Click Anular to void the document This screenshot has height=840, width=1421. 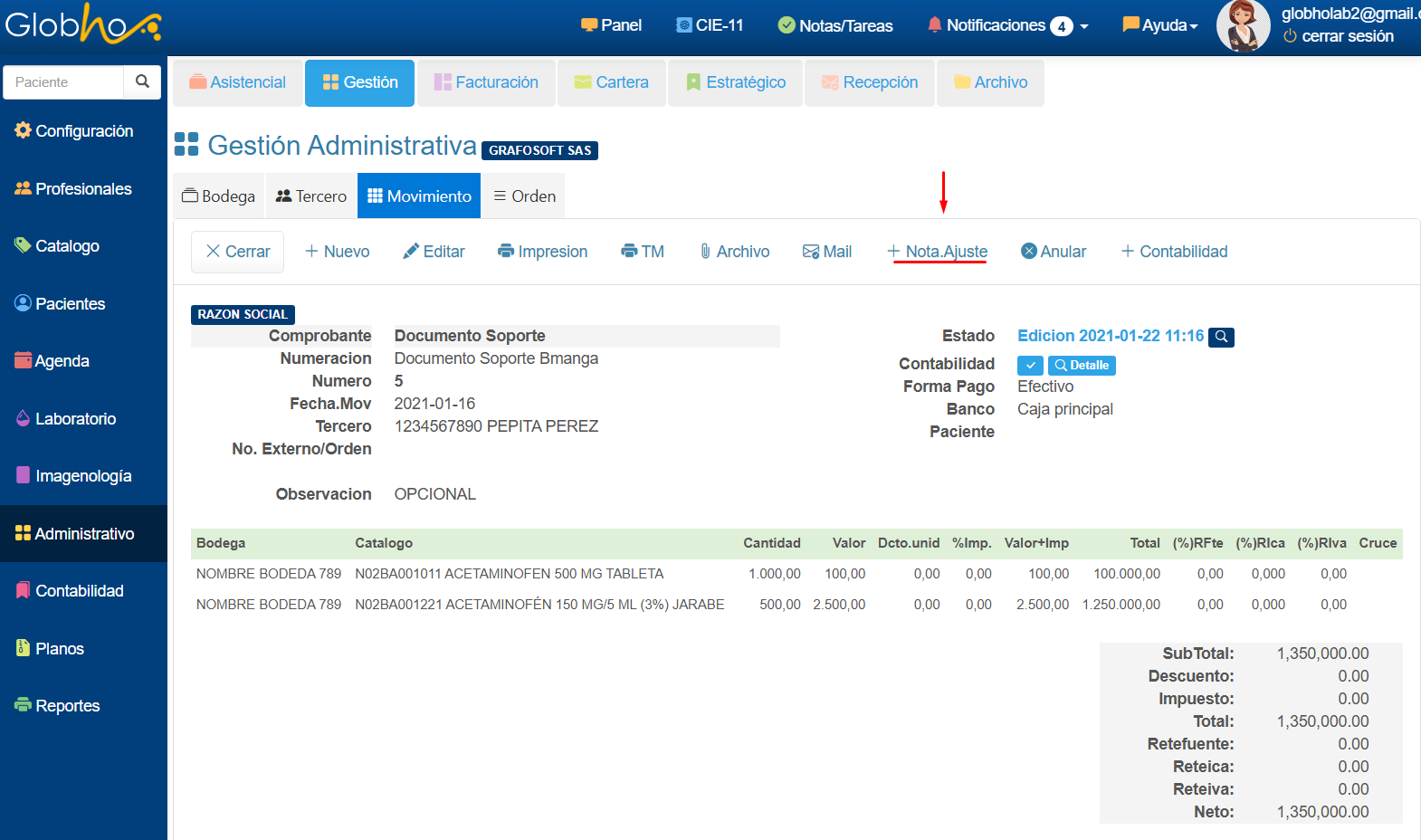pyautogui.click(x=1054, y=252)
